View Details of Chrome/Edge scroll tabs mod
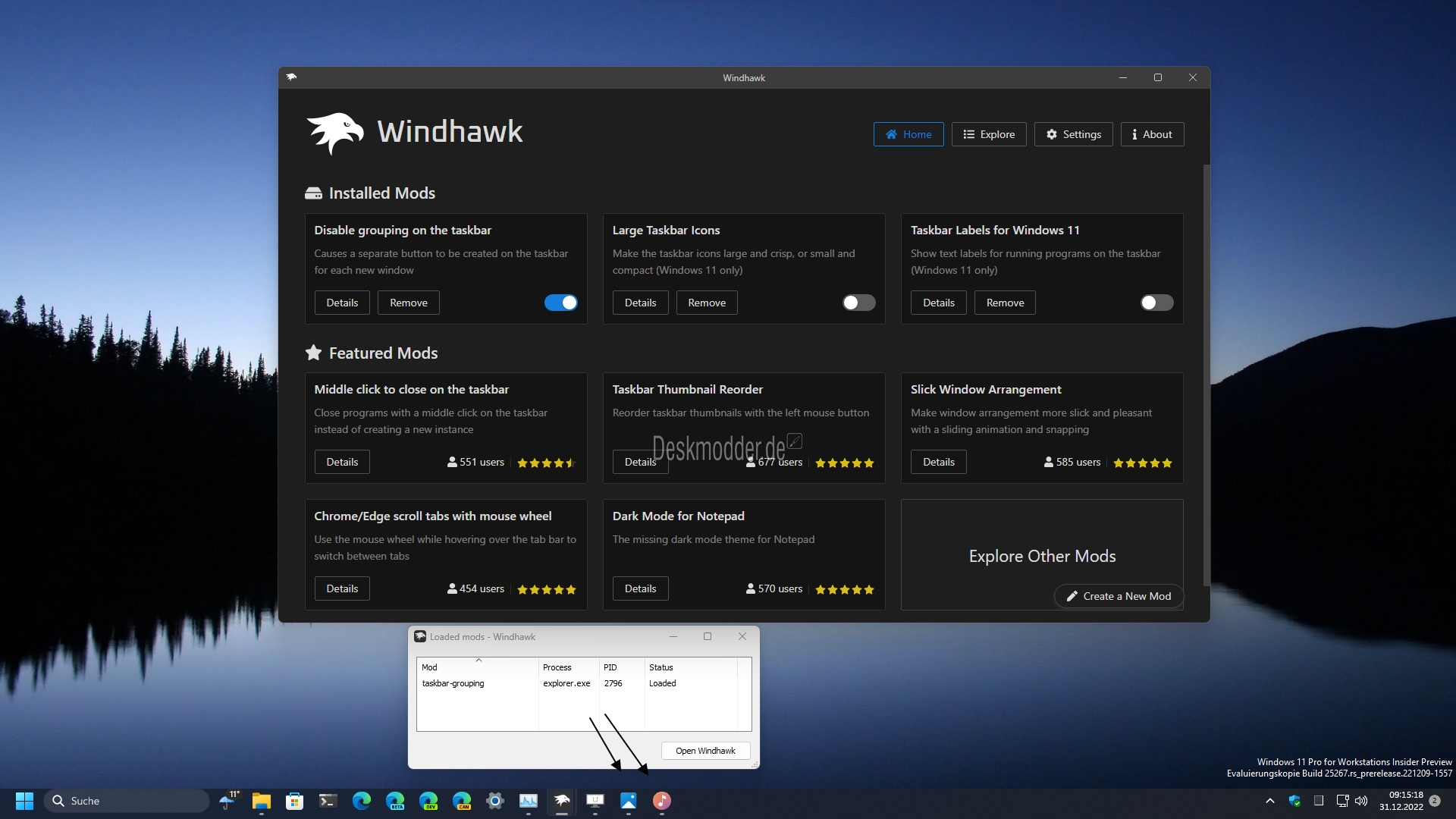Image resolution: width=1456 pixels, height=819 pixels. click(342, 588)
